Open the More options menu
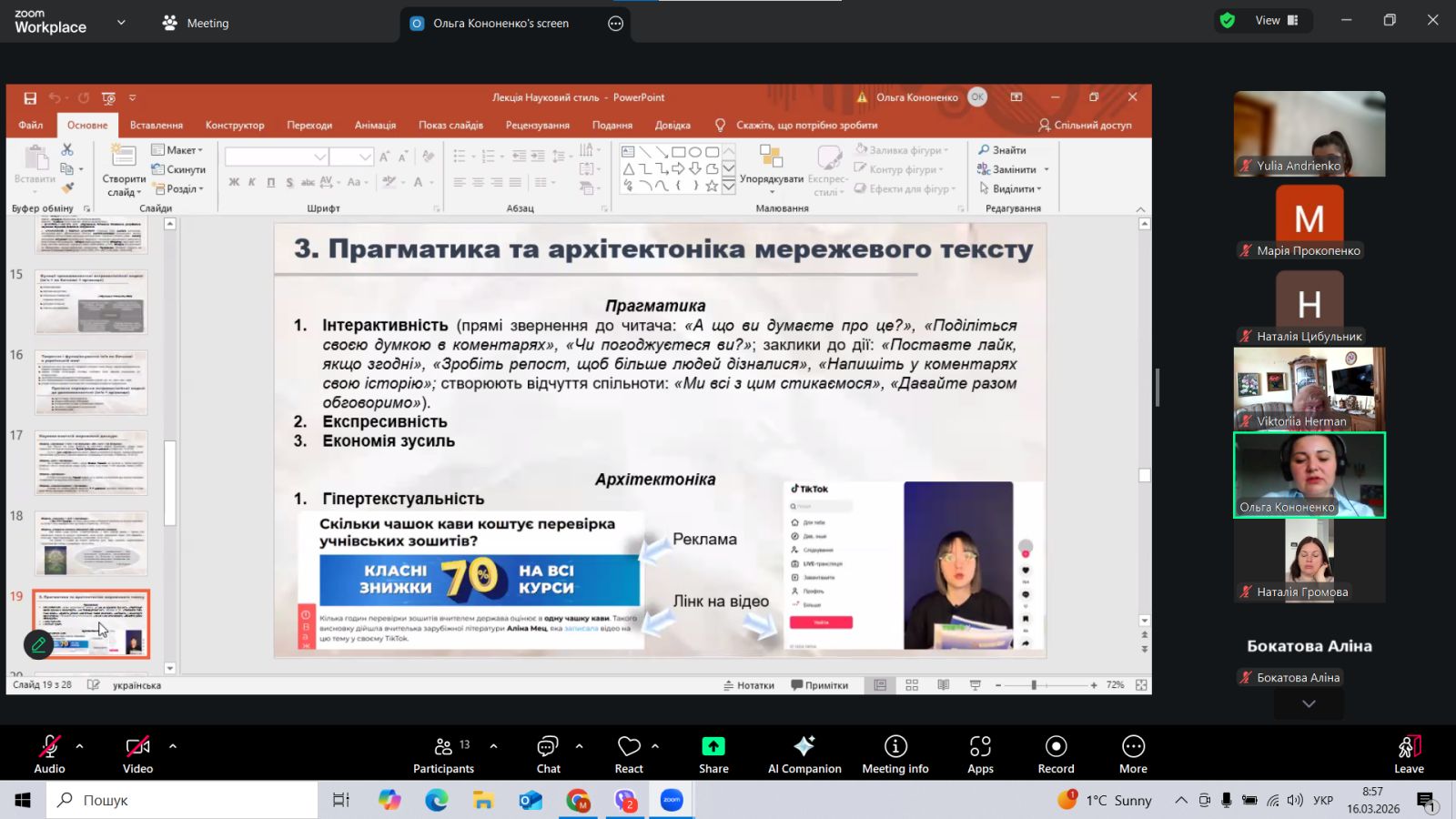1456x819 pixels. pyautogui.click(x=1133, y=747)
